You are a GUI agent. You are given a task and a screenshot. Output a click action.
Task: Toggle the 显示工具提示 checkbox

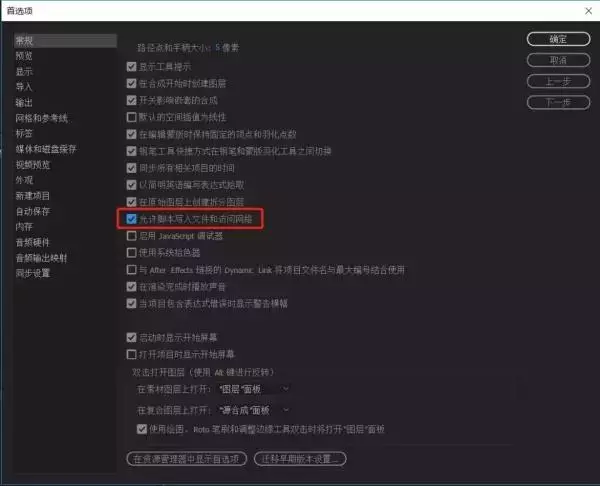tap(131, 67)
